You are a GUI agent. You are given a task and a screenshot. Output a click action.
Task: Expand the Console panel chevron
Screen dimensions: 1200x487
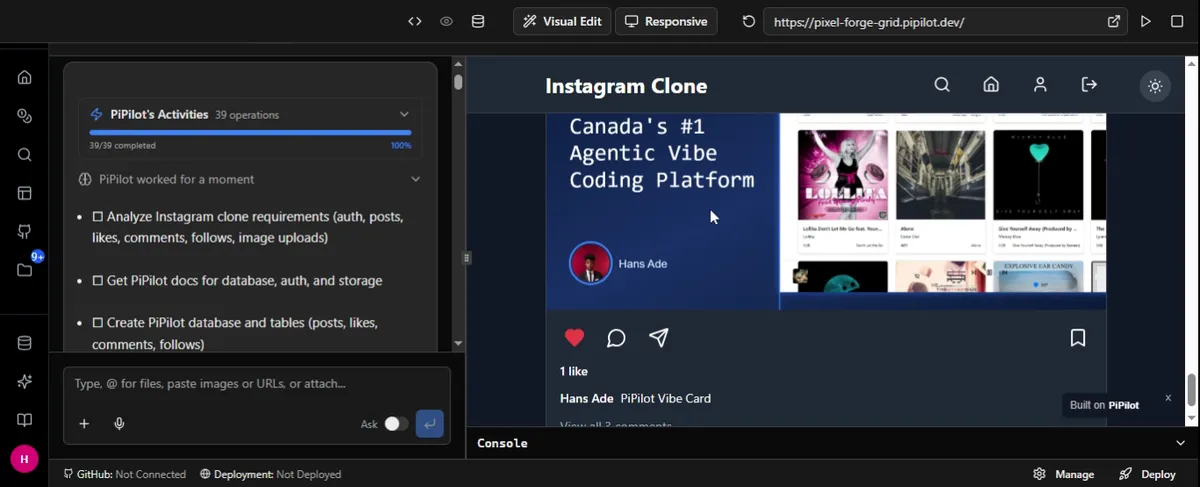pos(1180,443)
